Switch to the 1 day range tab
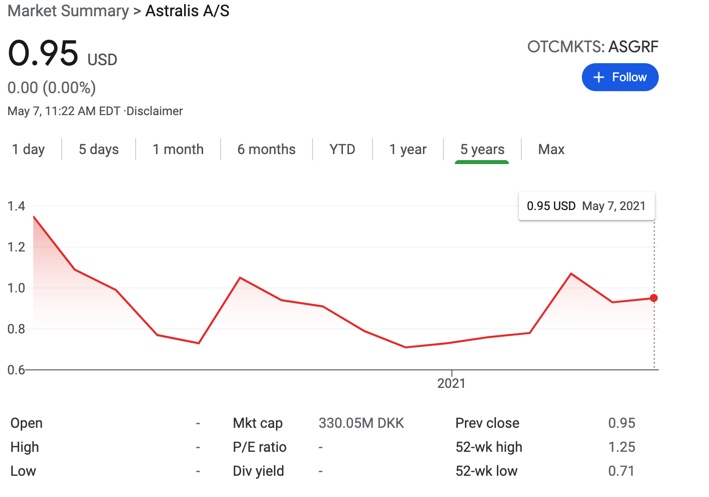Viewport: 709px width, 497px height. (x=28, y=149)
